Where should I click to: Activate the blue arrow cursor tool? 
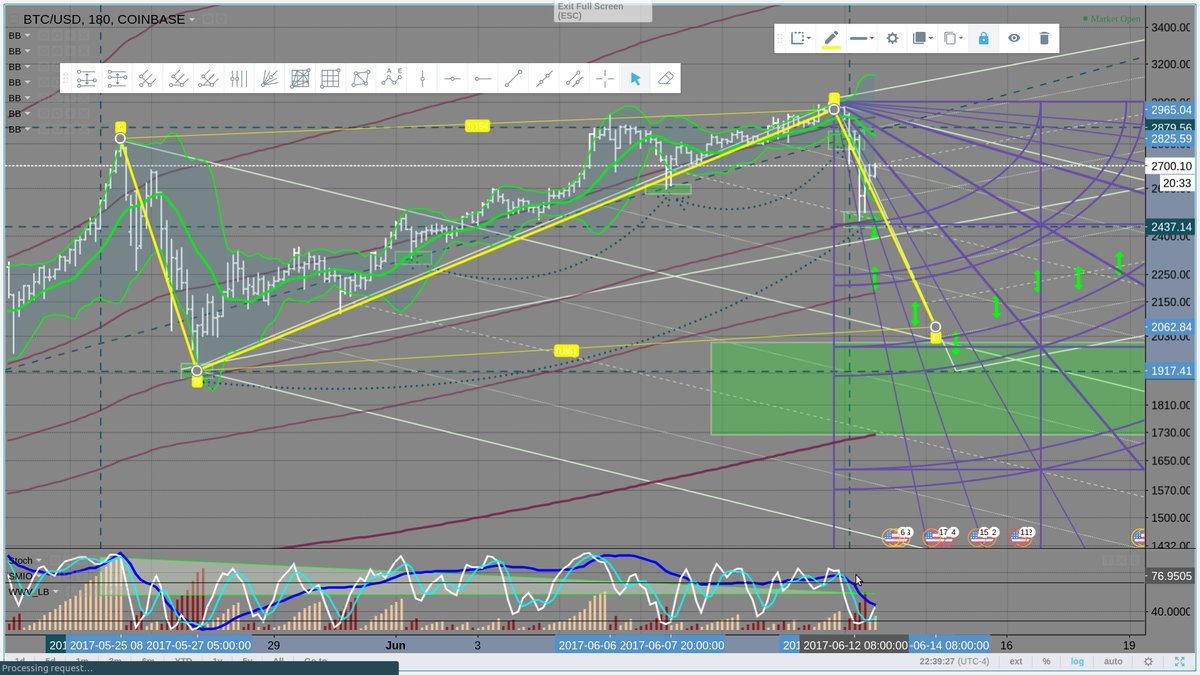point(635,78)
